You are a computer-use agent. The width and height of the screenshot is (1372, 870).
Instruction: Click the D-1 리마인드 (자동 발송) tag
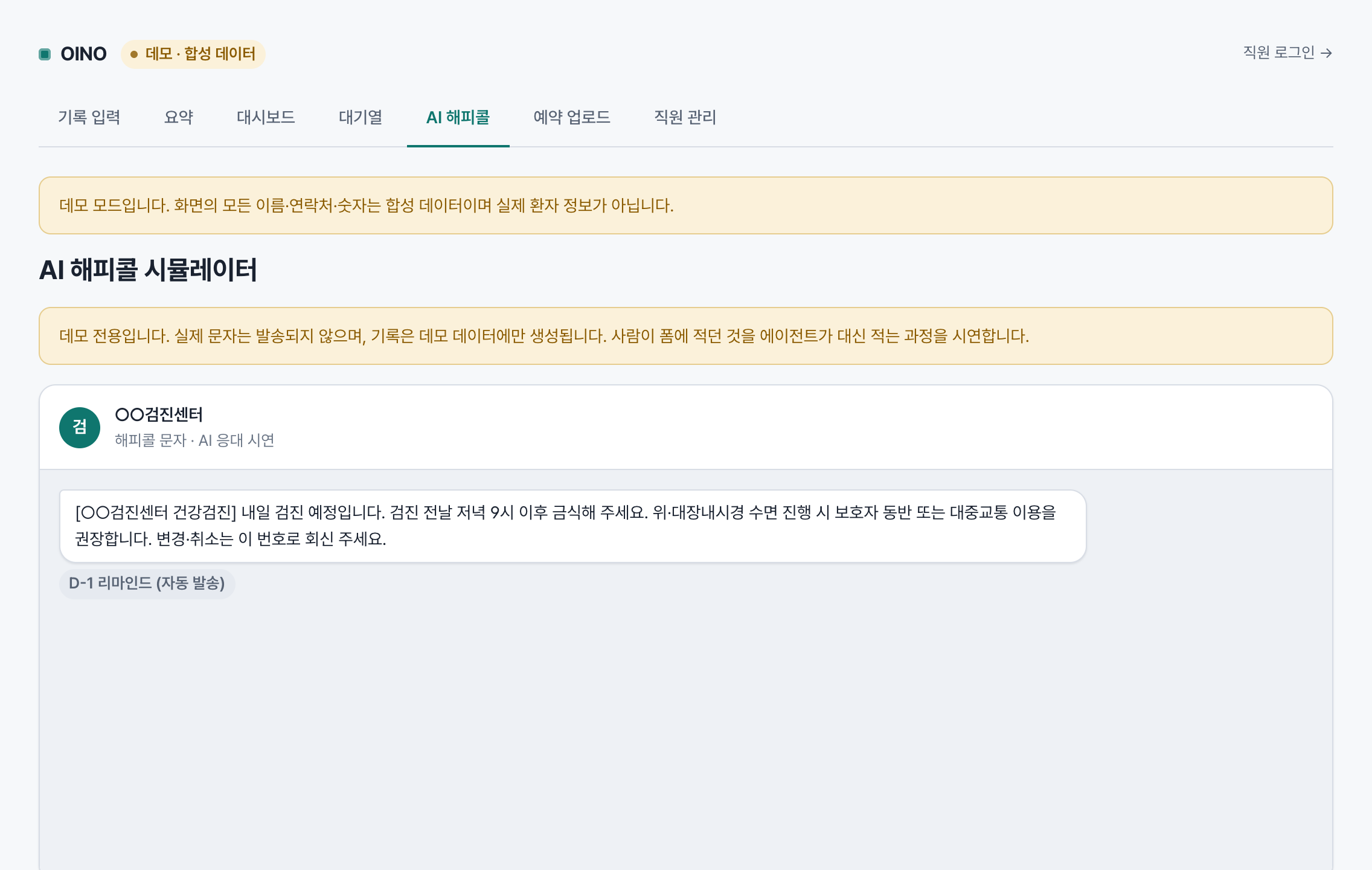click(147, 584)
